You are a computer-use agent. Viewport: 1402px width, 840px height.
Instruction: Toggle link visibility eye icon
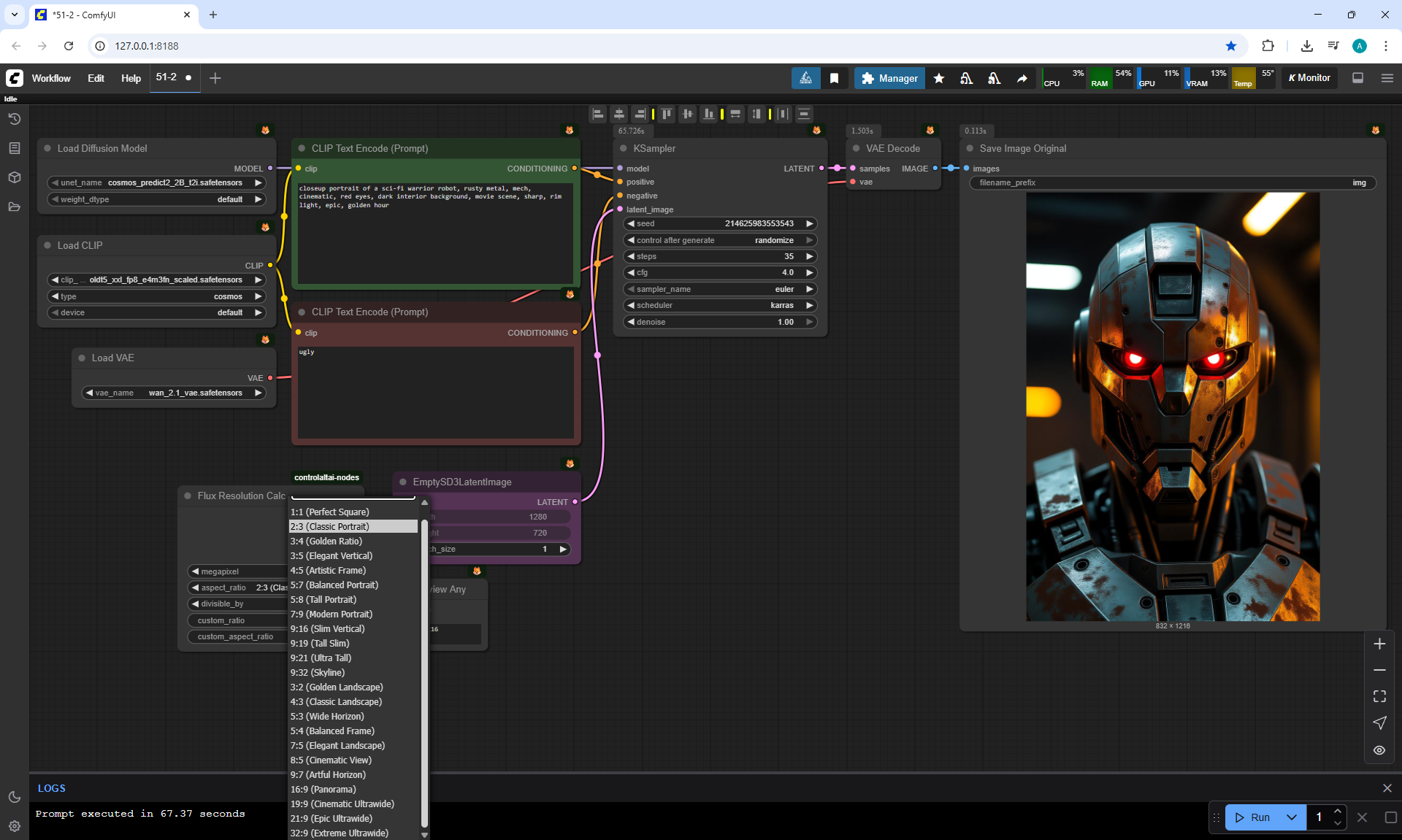pos(1379,750)
